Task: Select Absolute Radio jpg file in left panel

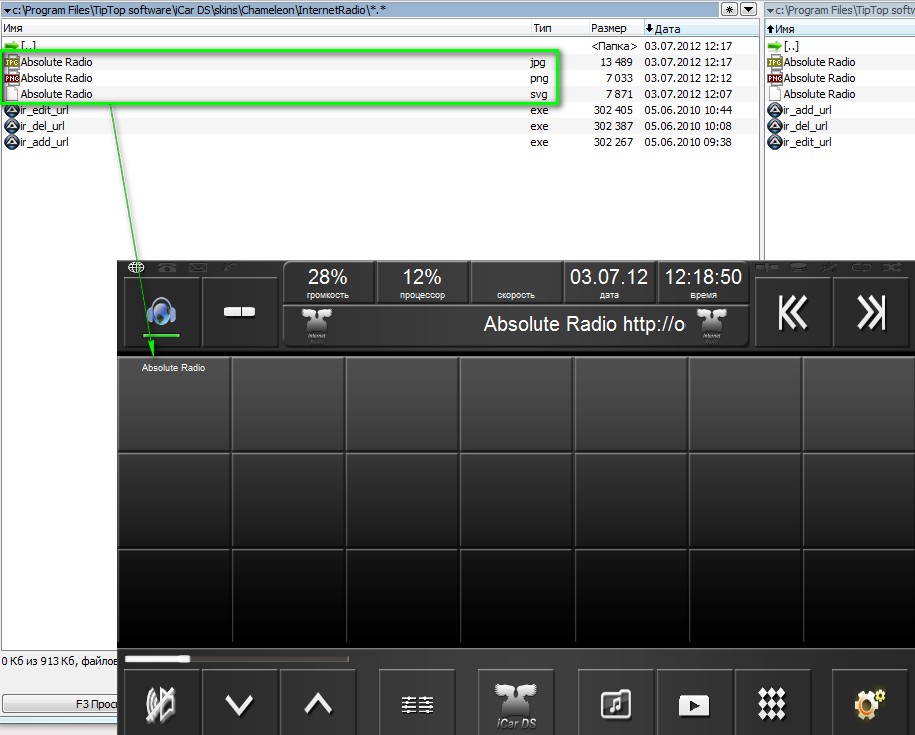Action: point(379,62)
